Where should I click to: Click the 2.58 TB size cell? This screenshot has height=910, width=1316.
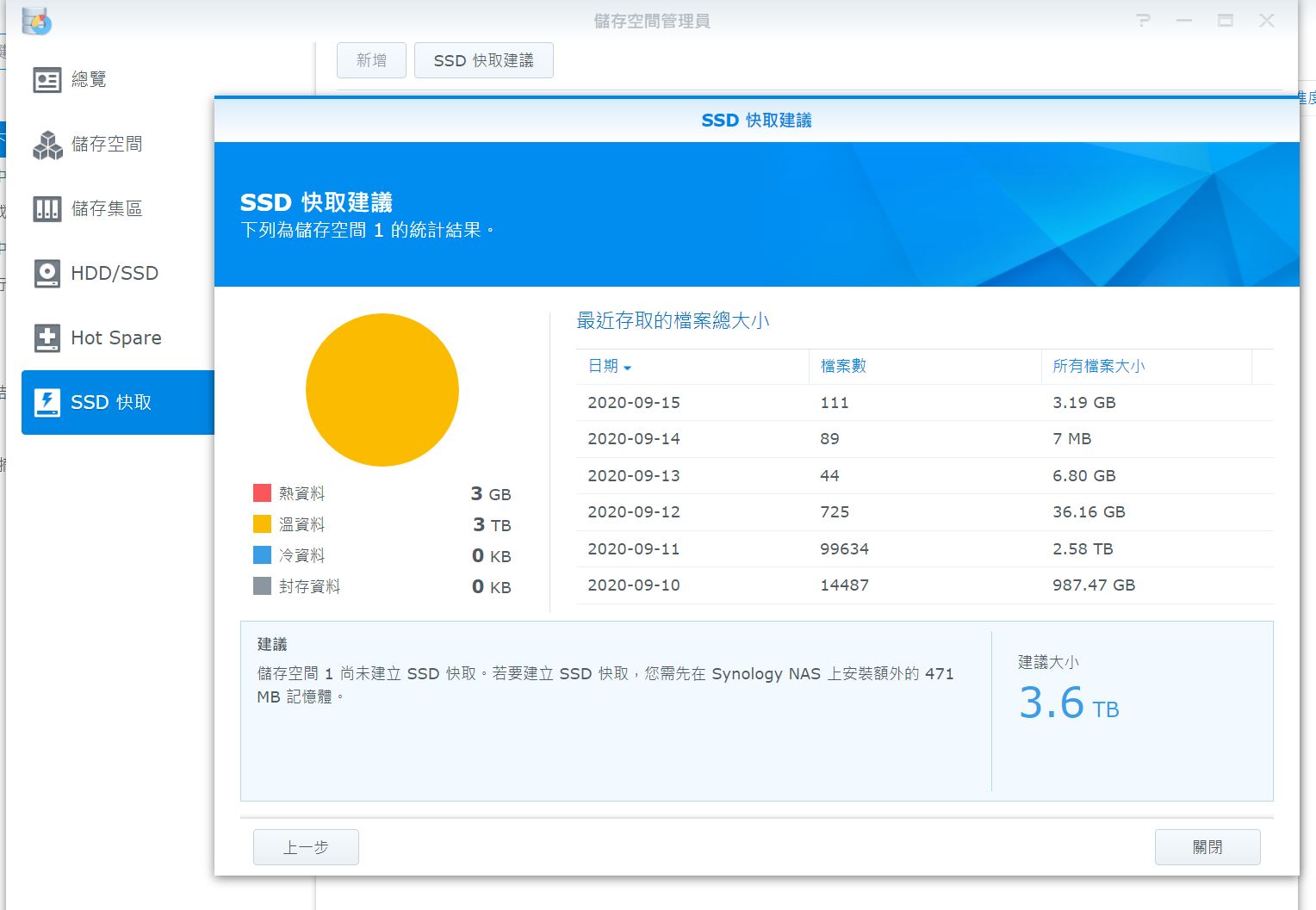1083,549
